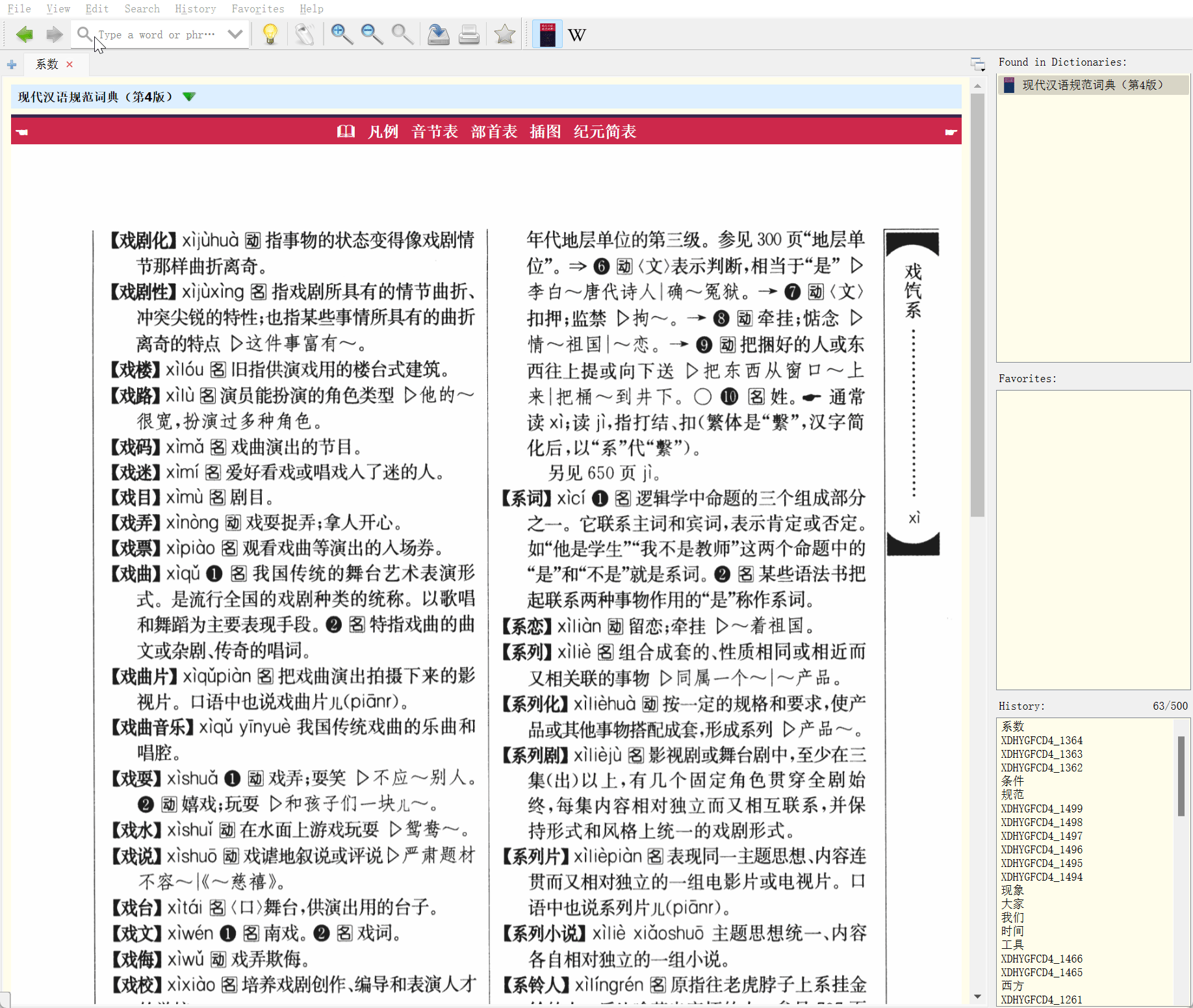
Task: Select 工具 in History list
Action: click(x=1012, y=945)
